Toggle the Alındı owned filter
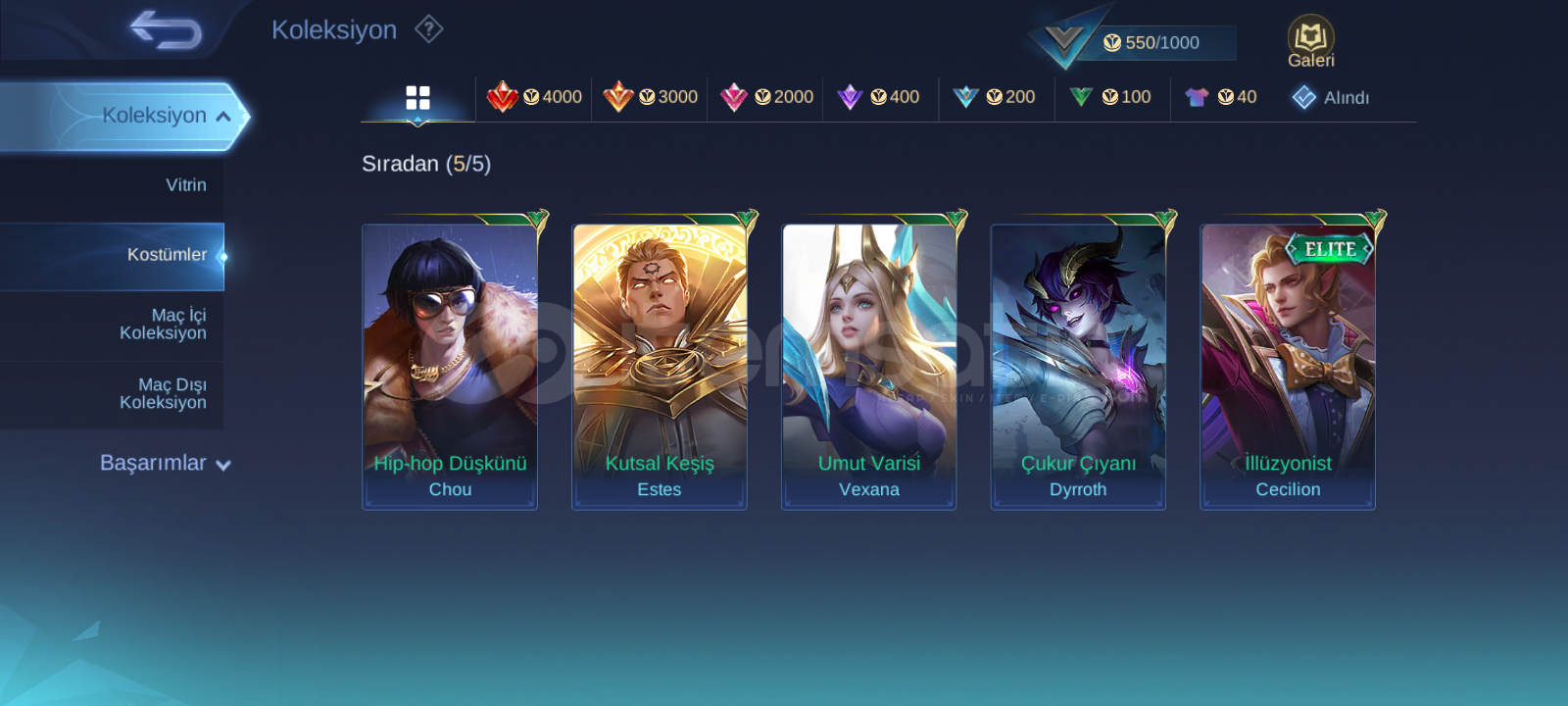1568x706 pixels. pos(1331,97)
